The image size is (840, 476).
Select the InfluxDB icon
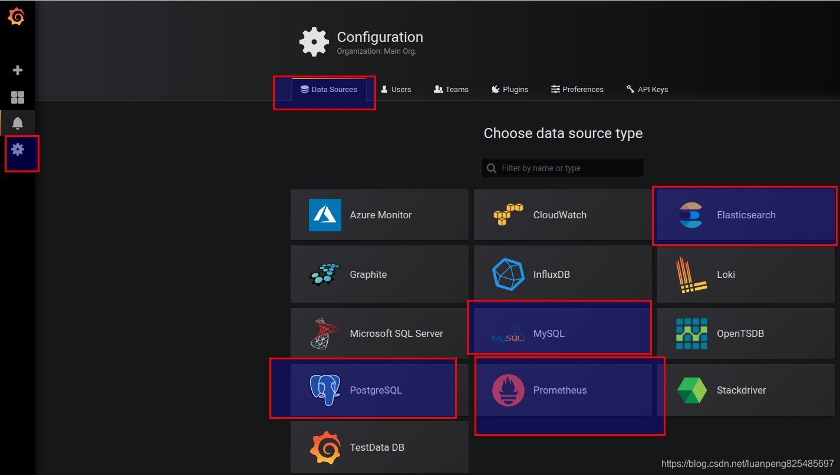[508, 274]
